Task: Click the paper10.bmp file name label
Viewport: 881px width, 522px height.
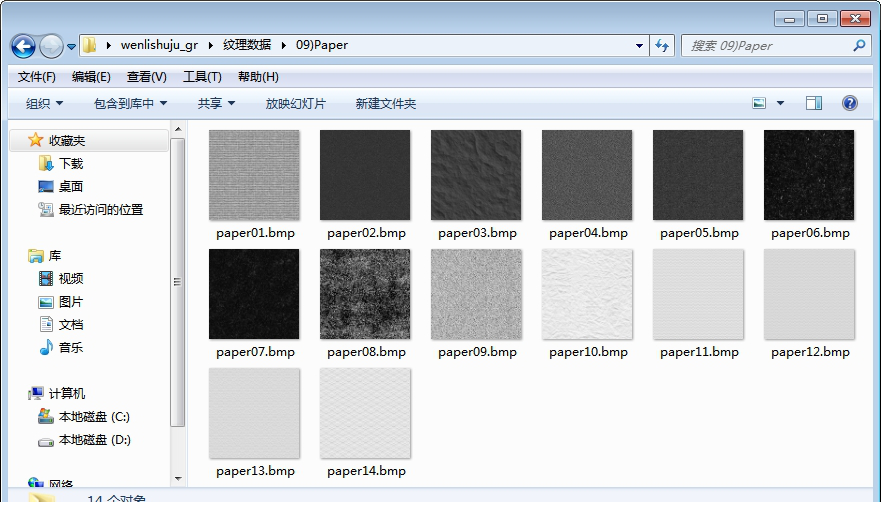Action: tap(588, 352)
